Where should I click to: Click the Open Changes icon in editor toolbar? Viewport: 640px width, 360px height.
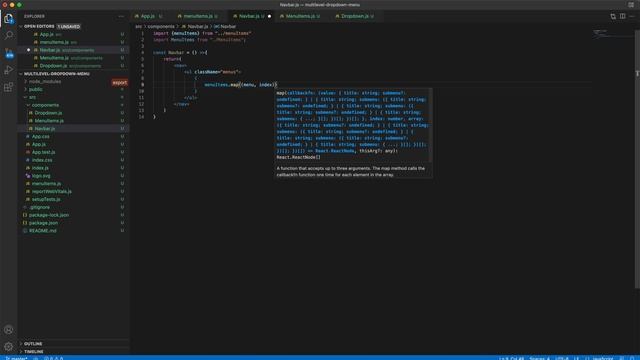613,16
